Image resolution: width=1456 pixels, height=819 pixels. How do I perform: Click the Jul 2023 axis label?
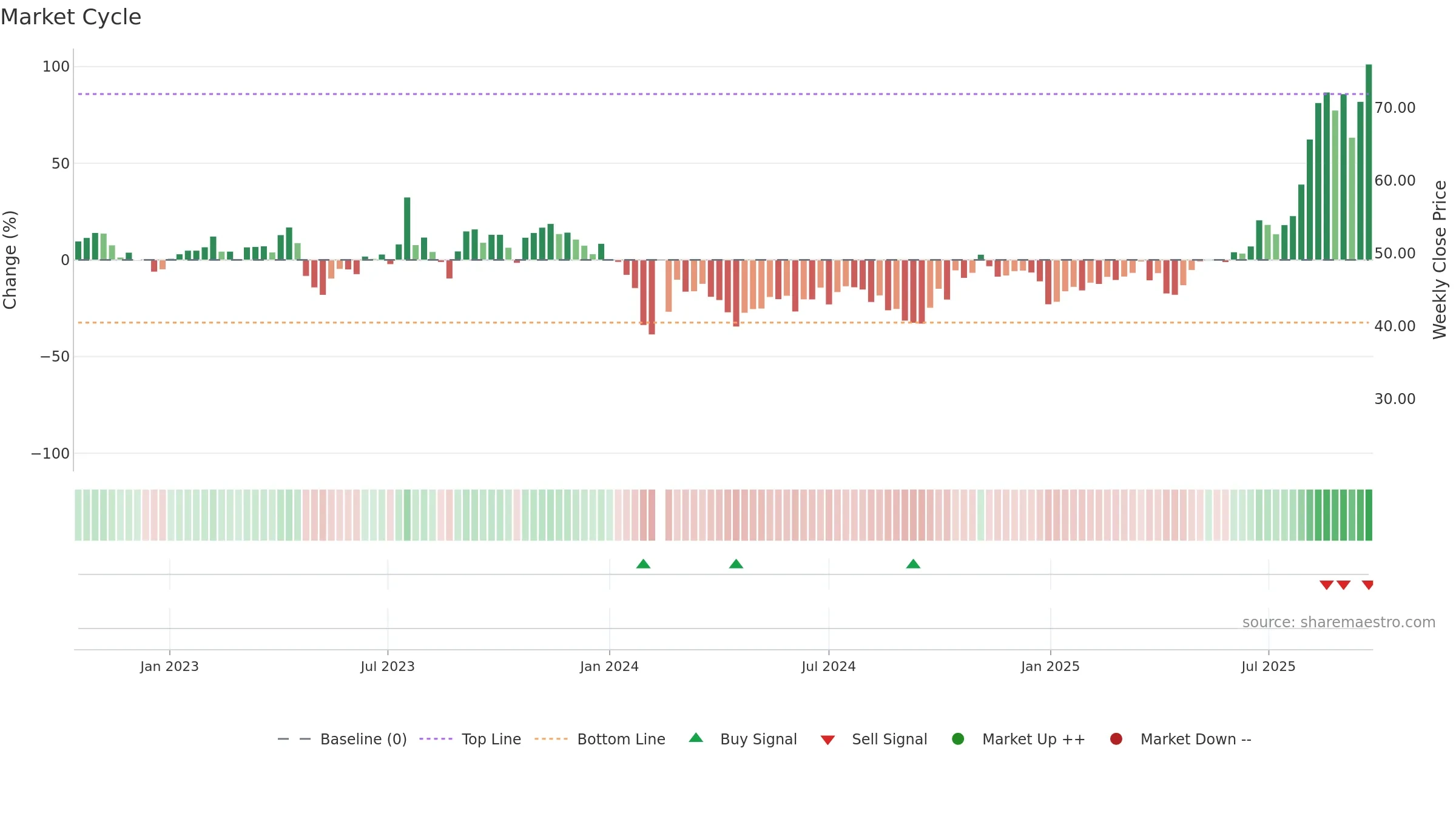[388, 667]
